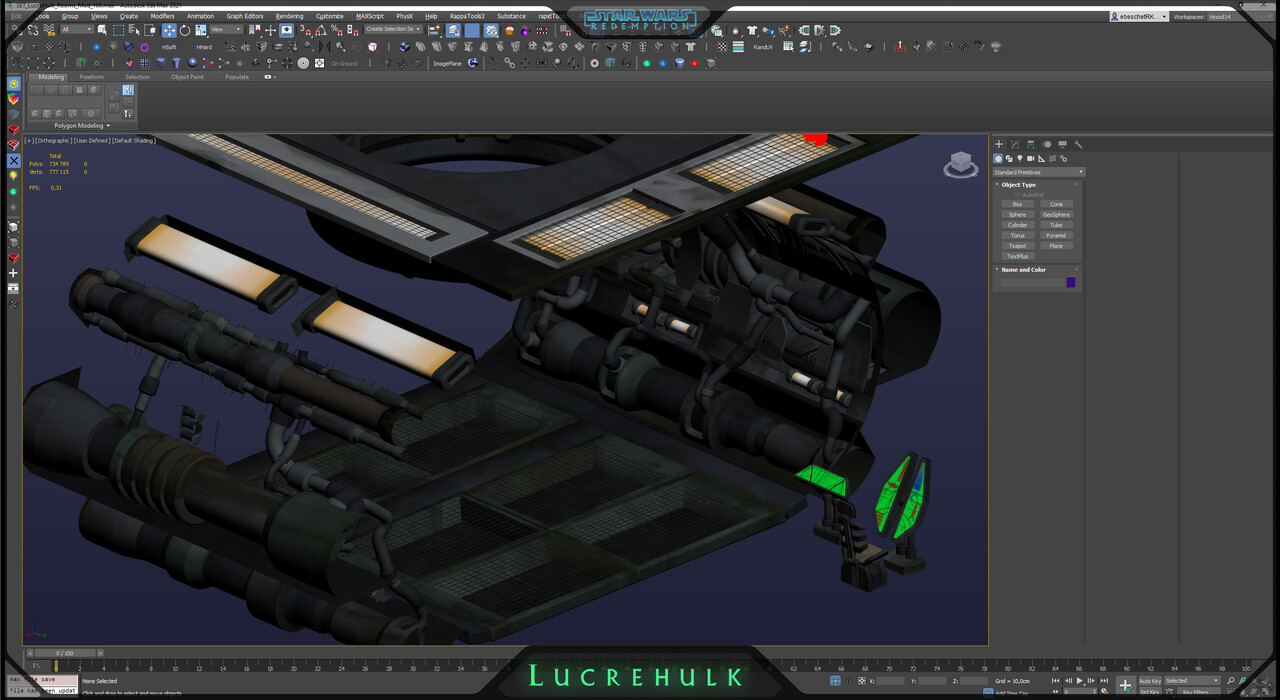This screenshot has width=1280, height=700.
Task: Open Utilities wrench tab
Action: pyautogui.click(x=1078, y=144)
